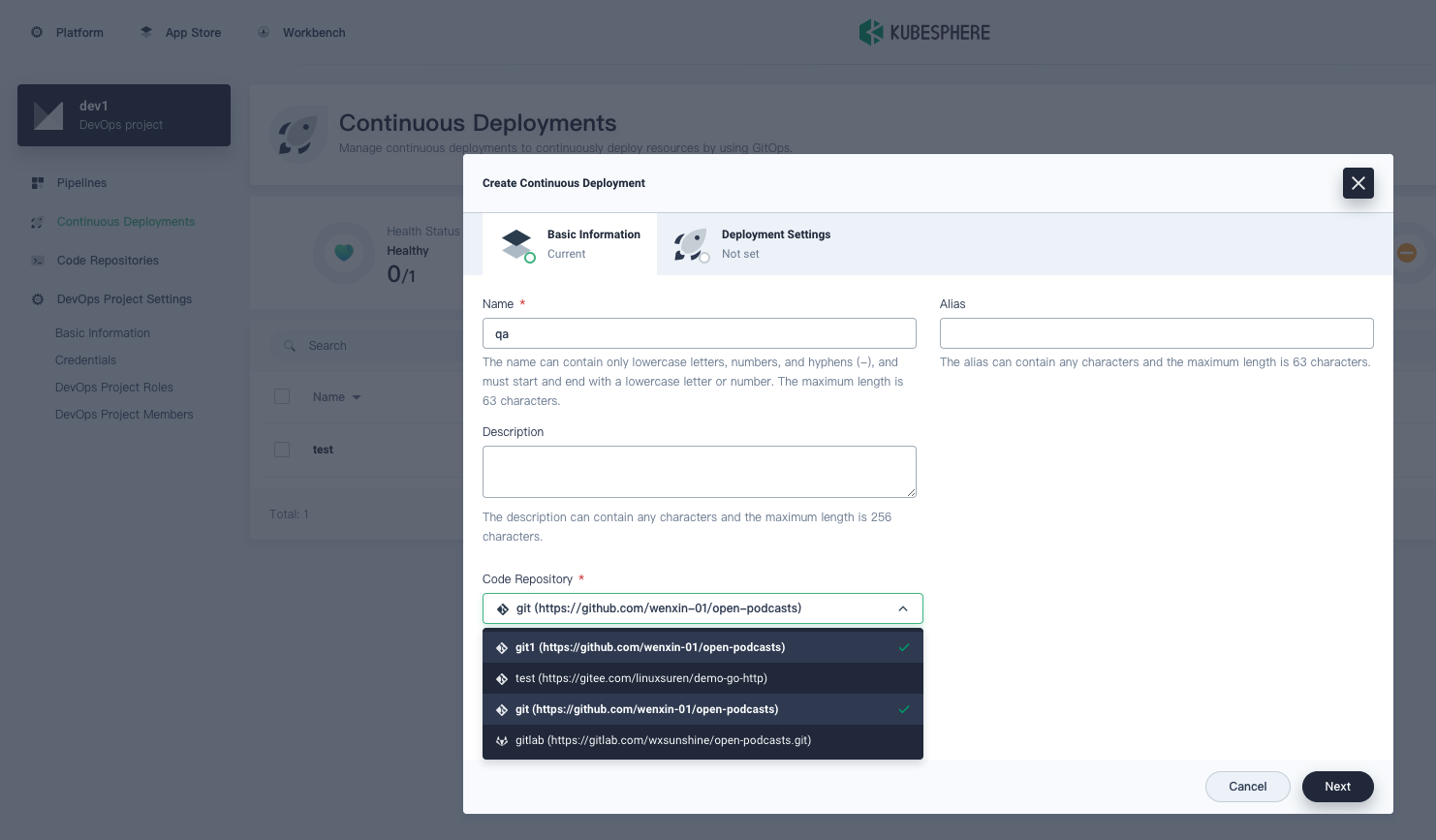Go to DevOps Project Members

click(124, 414)
